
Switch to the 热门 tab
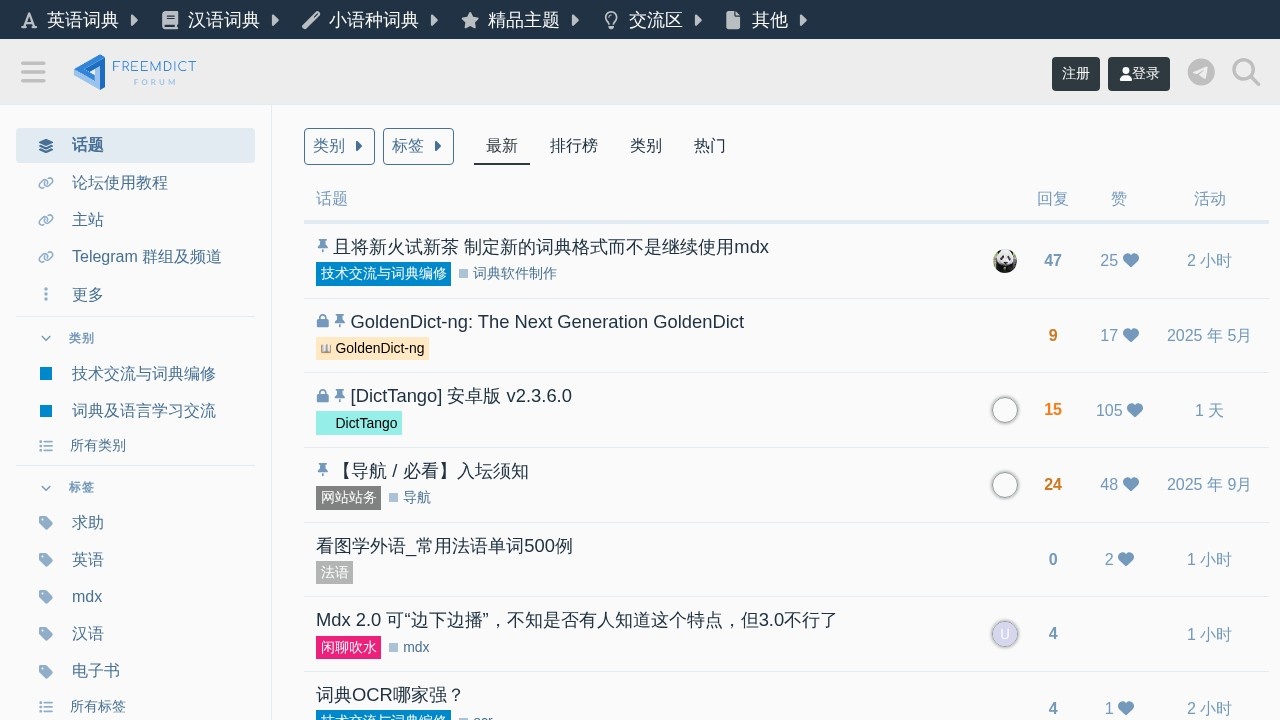coord(709,146)
